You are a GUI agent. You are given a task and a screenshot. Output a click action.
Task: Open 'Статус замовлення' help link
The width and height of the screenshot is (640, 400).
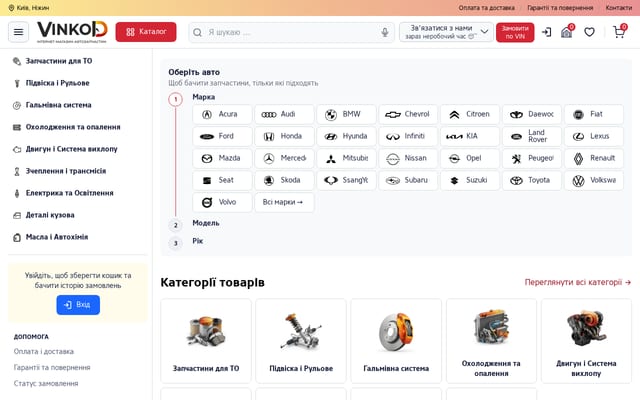46,384
